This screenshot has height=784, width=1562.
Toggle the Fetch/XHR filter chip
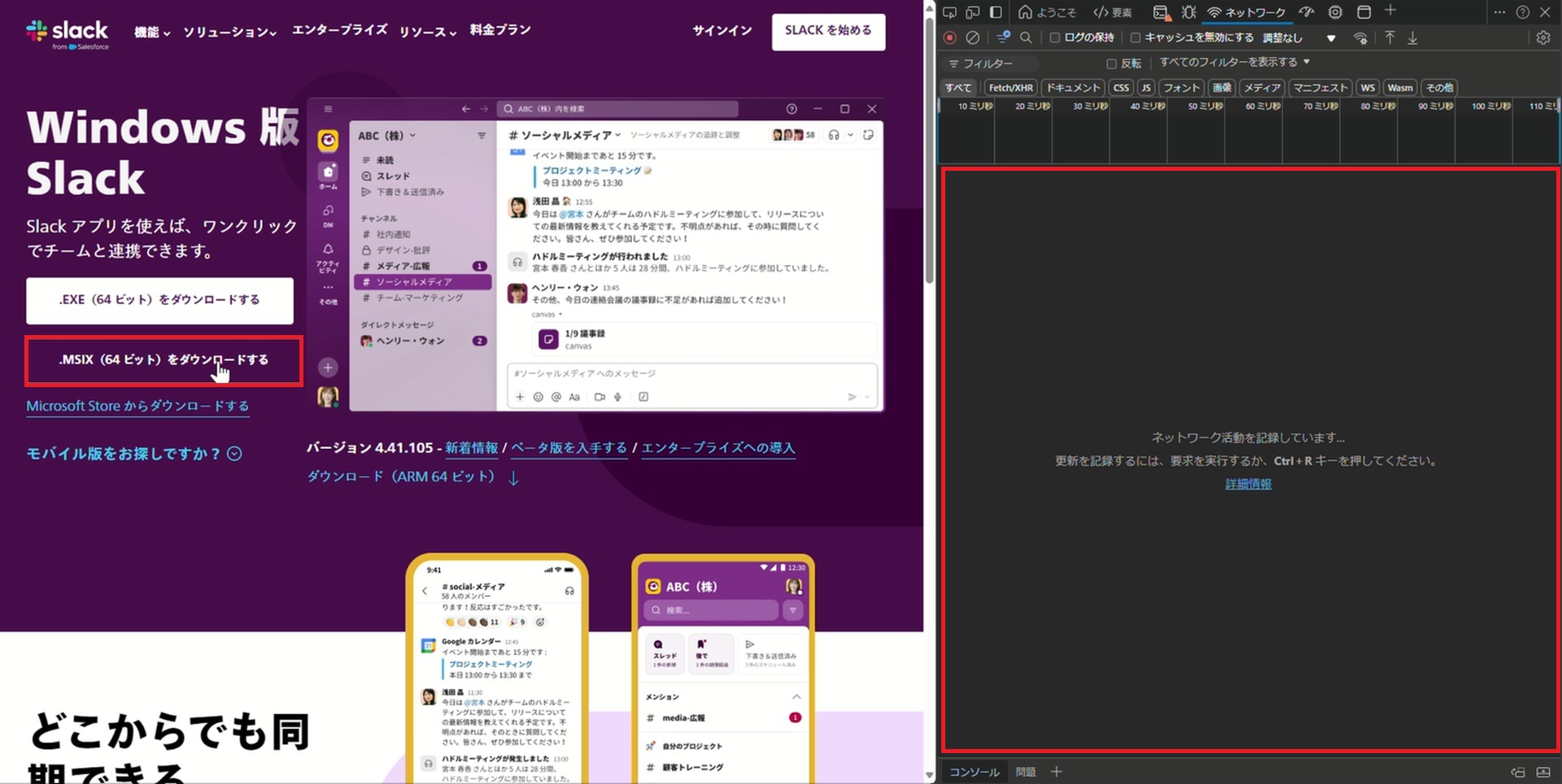click(x=1010, y=88)
